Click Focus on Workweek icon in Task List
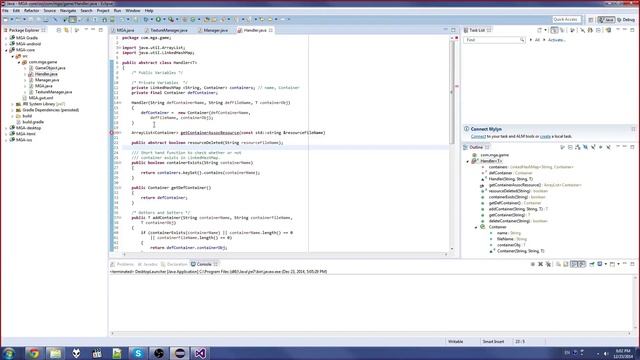This screenshot has height=360, width=640. pyautogui.click(x=572, y=30)
